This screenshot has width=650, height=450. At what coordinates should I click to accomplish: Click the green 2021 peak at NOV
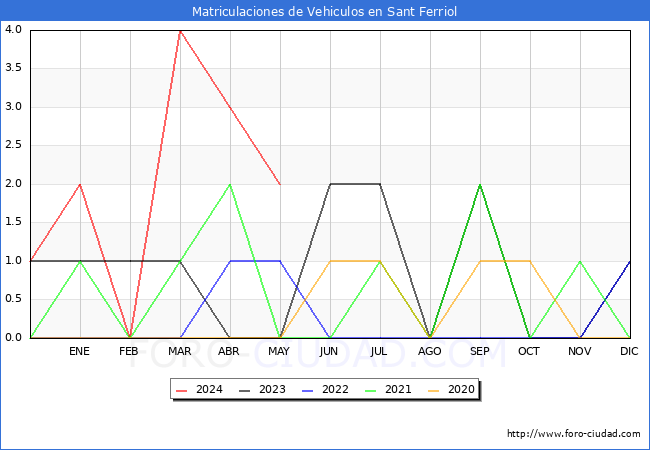pos(580,261)
